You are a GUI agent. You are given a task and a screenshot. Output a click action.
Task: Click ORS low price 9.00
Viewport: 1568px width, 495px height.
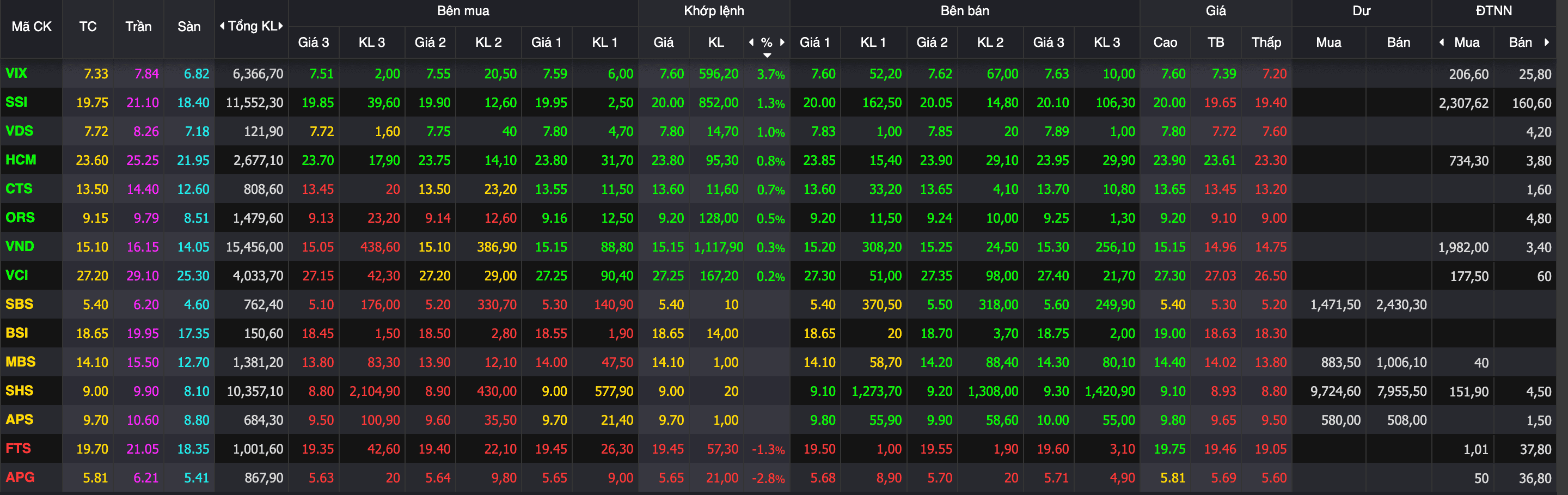coord(1274,218)
